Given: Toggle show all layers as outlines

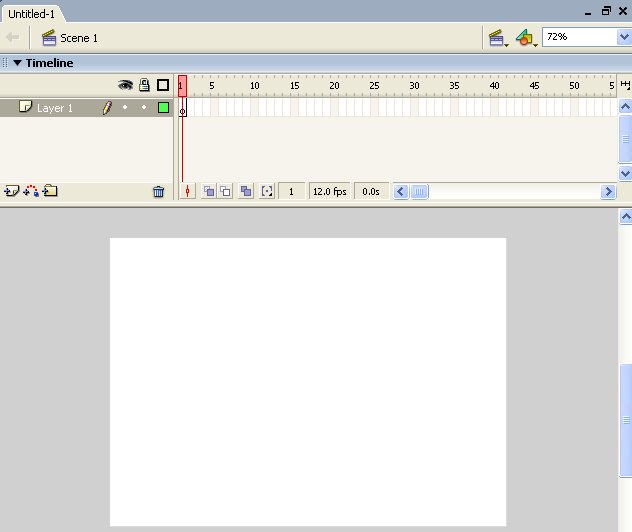Looking at the screenshot, I should click(x=163, y=85).
